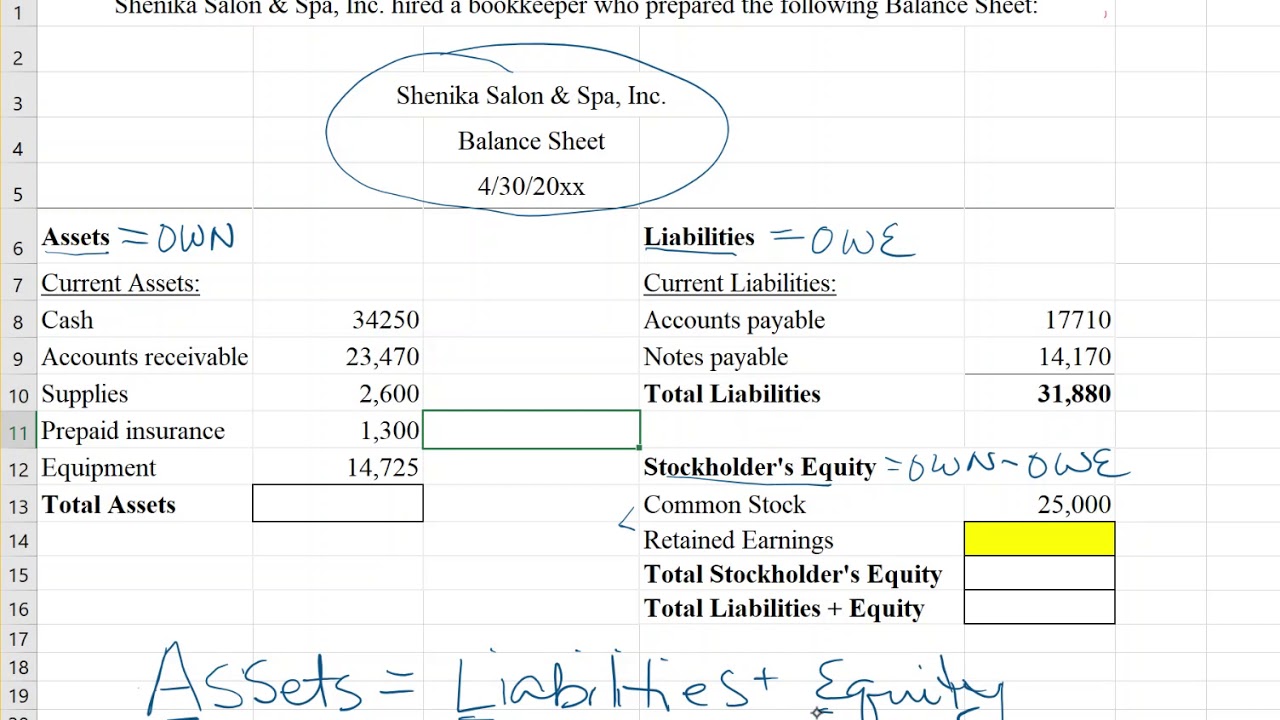This screenshot has height=720, width=1280.
Task: Click the Total Liabilities label
Action: pyautogui.click(x=732, y=394)
